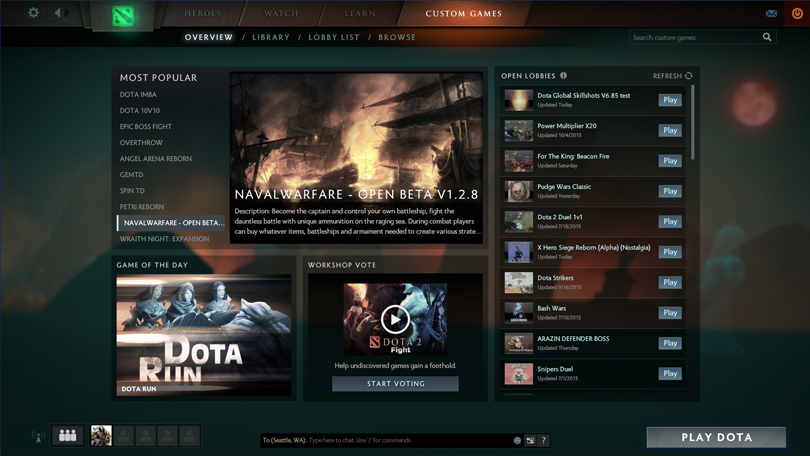The image size is (810, 456).
Task: Play ARAZIN DEFENDER BOSS lobby
Action: (x=670, y=343)
